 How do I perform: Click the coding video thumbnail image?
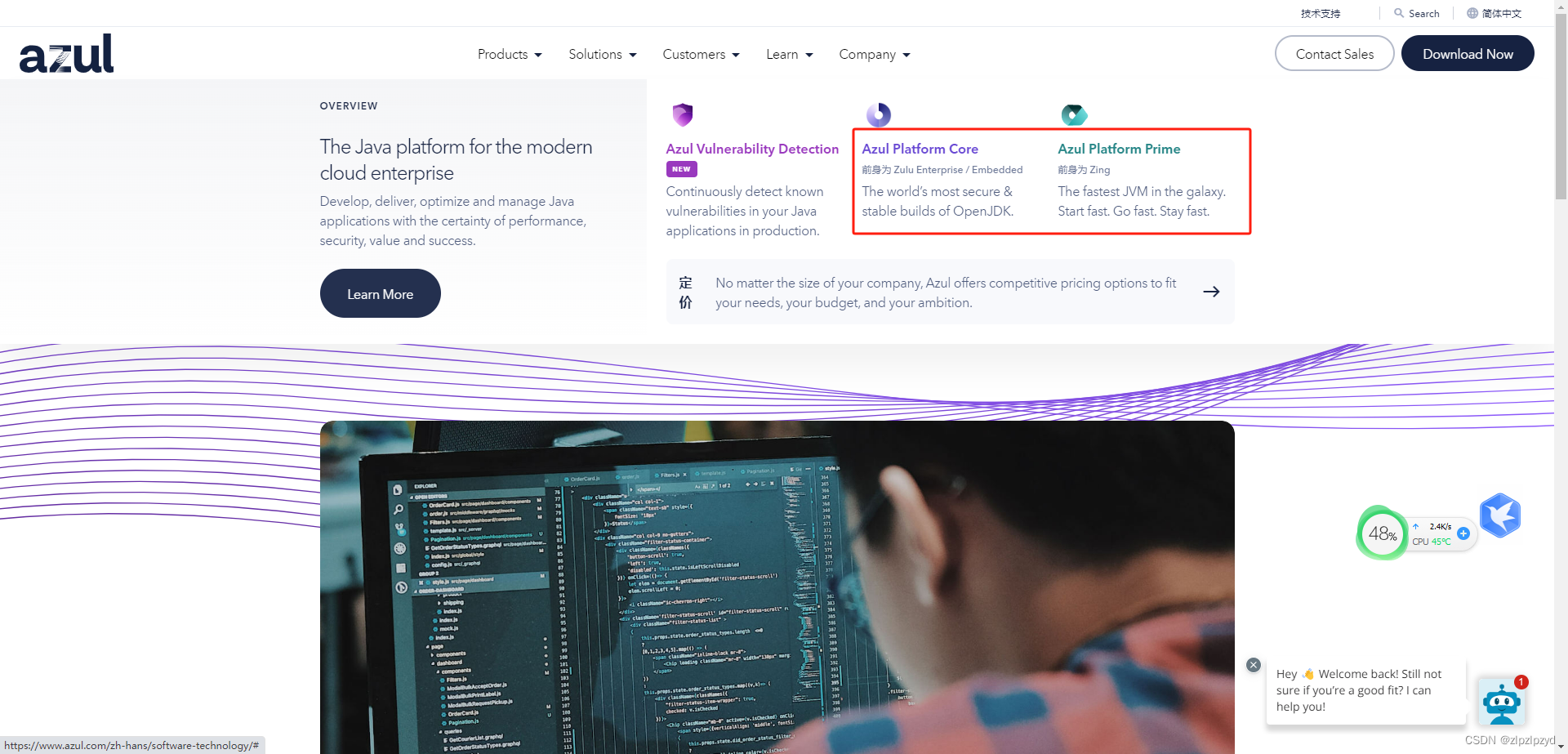point(777,587)
